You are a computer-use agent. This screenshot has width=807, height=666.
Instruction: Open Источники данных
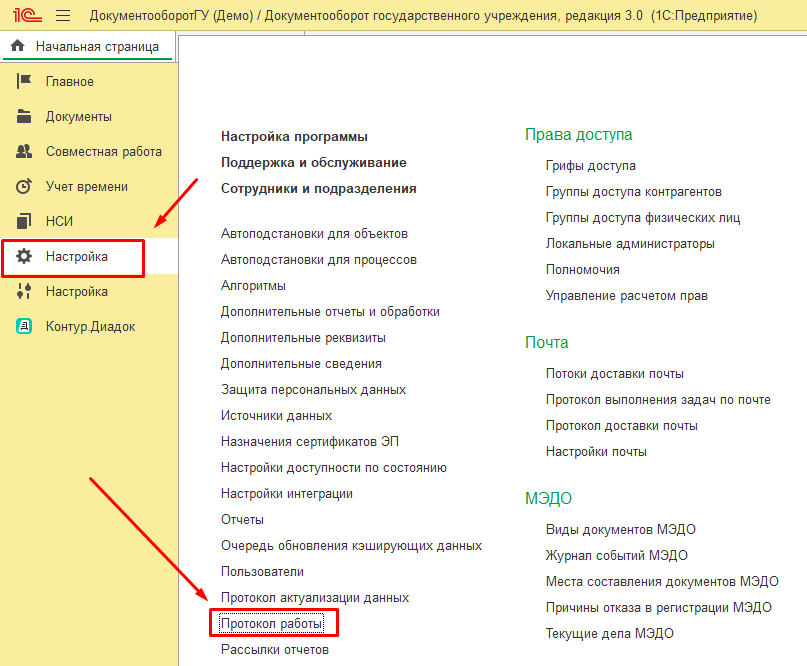pos(276,416)
